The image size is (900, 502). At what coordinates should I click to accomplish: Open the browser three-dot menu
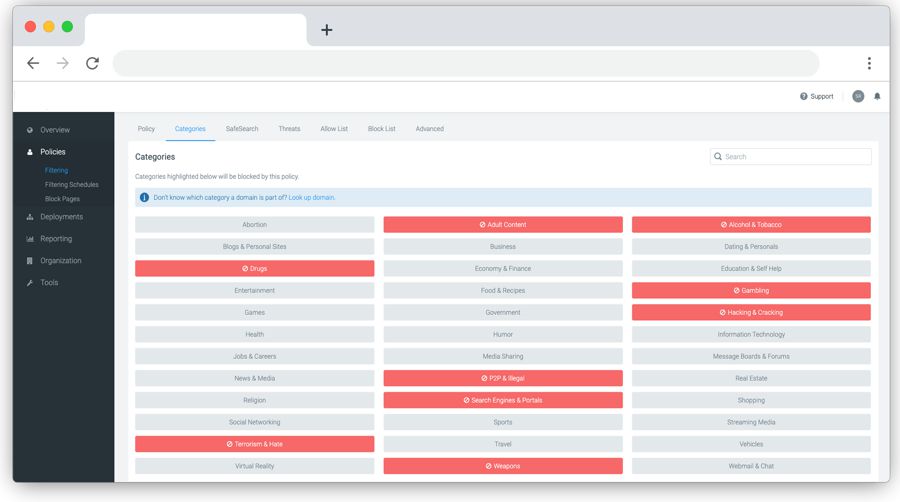pyautogui.click(x=869, y=63)
